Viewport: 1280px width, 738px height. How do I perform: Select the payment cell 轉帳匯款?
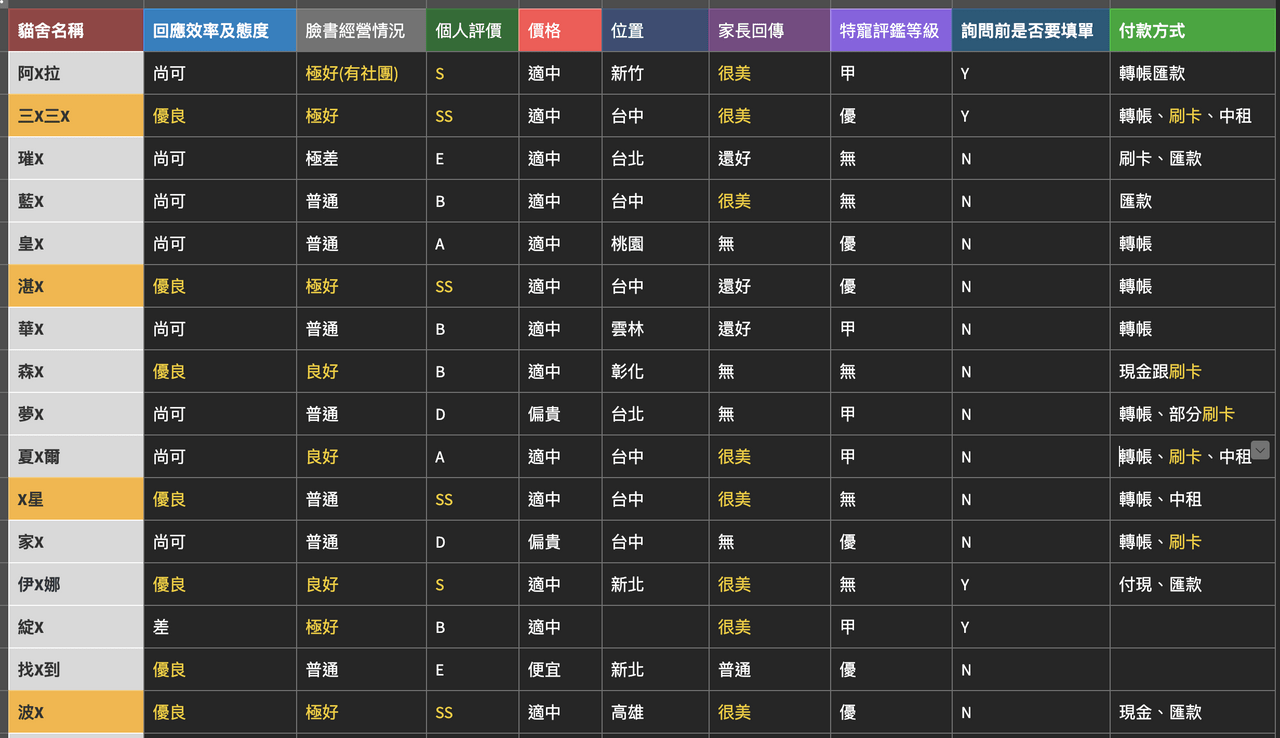pos(1195,73)
